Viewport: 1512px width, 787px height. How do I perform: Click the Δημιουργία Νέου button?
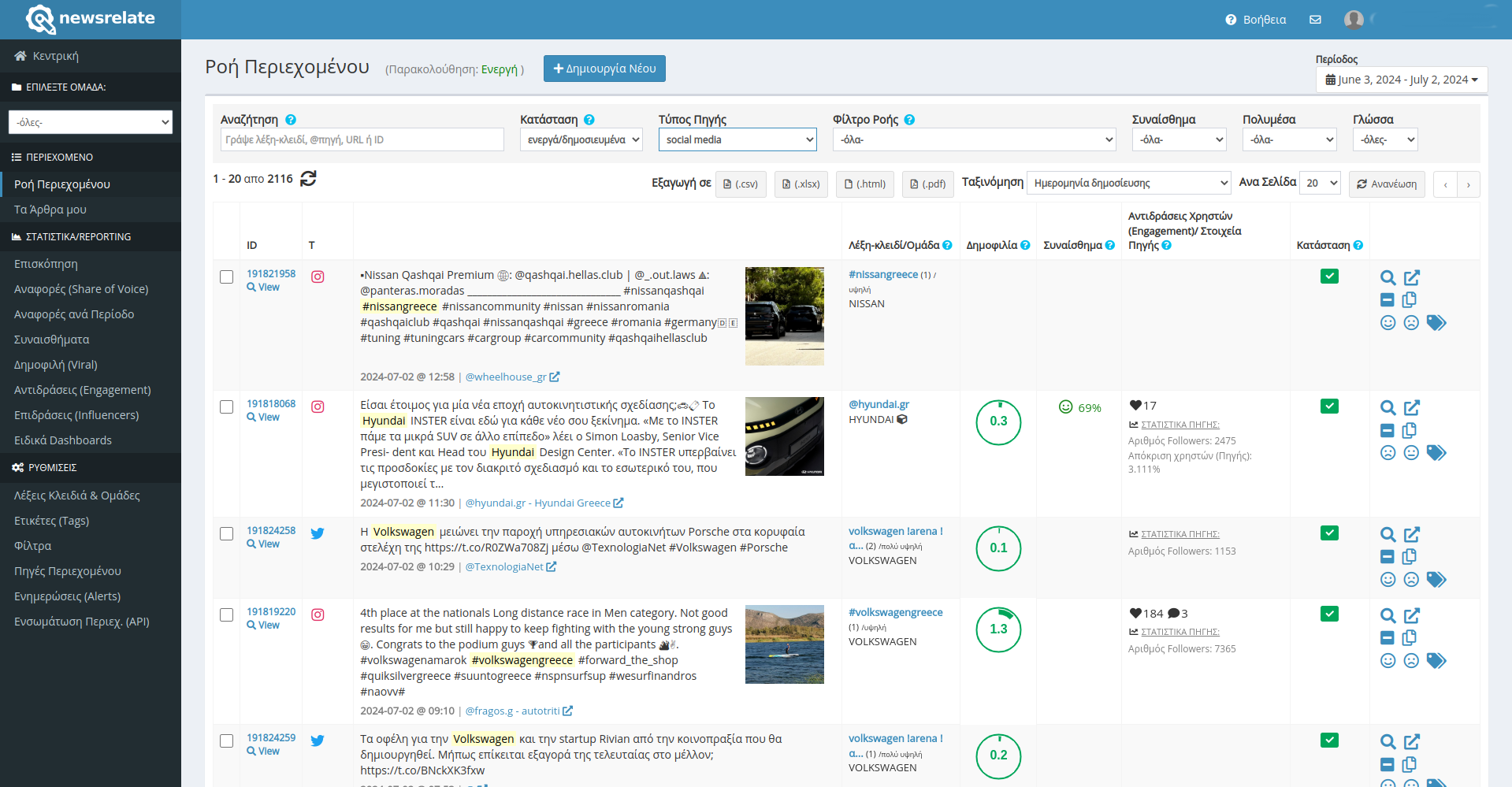tap(604, 69)
